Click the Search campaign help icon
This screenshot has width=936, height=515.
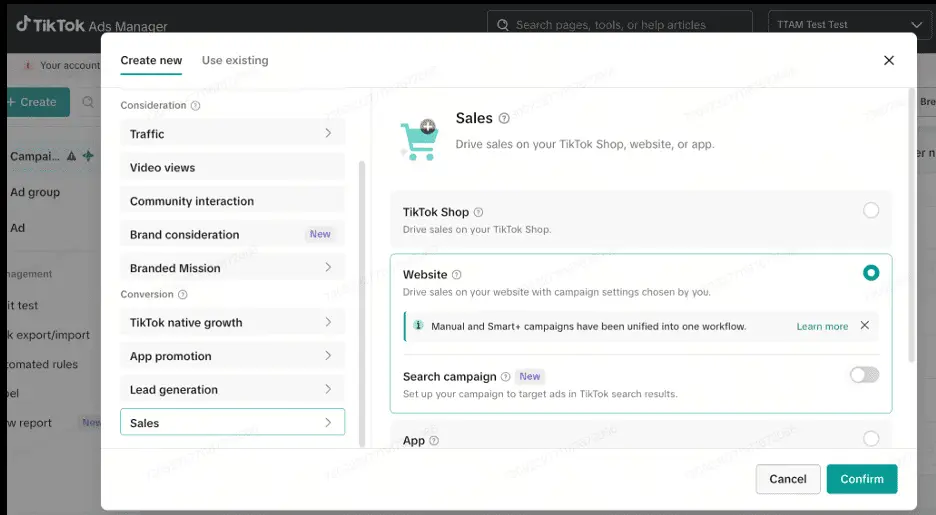pos(506,377)
